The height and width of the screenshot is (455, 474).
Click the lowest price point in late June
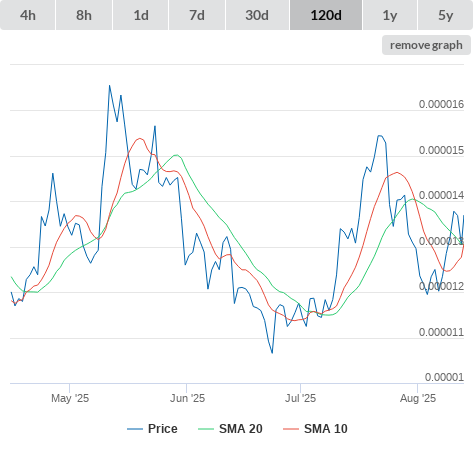272,352
